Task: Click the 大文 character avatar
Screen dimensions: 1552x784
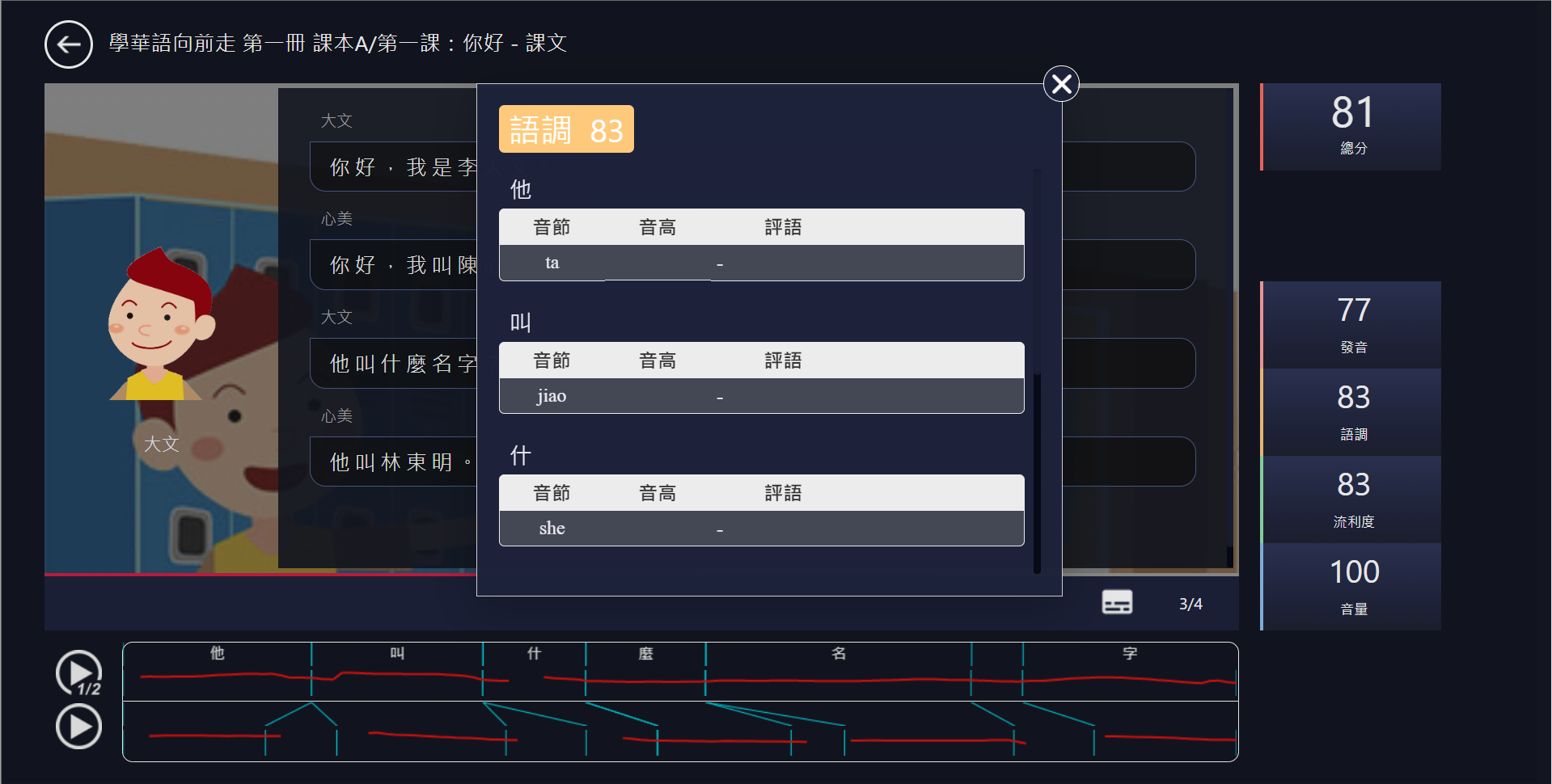Action: pyautogui.click(x=161, y=323)
